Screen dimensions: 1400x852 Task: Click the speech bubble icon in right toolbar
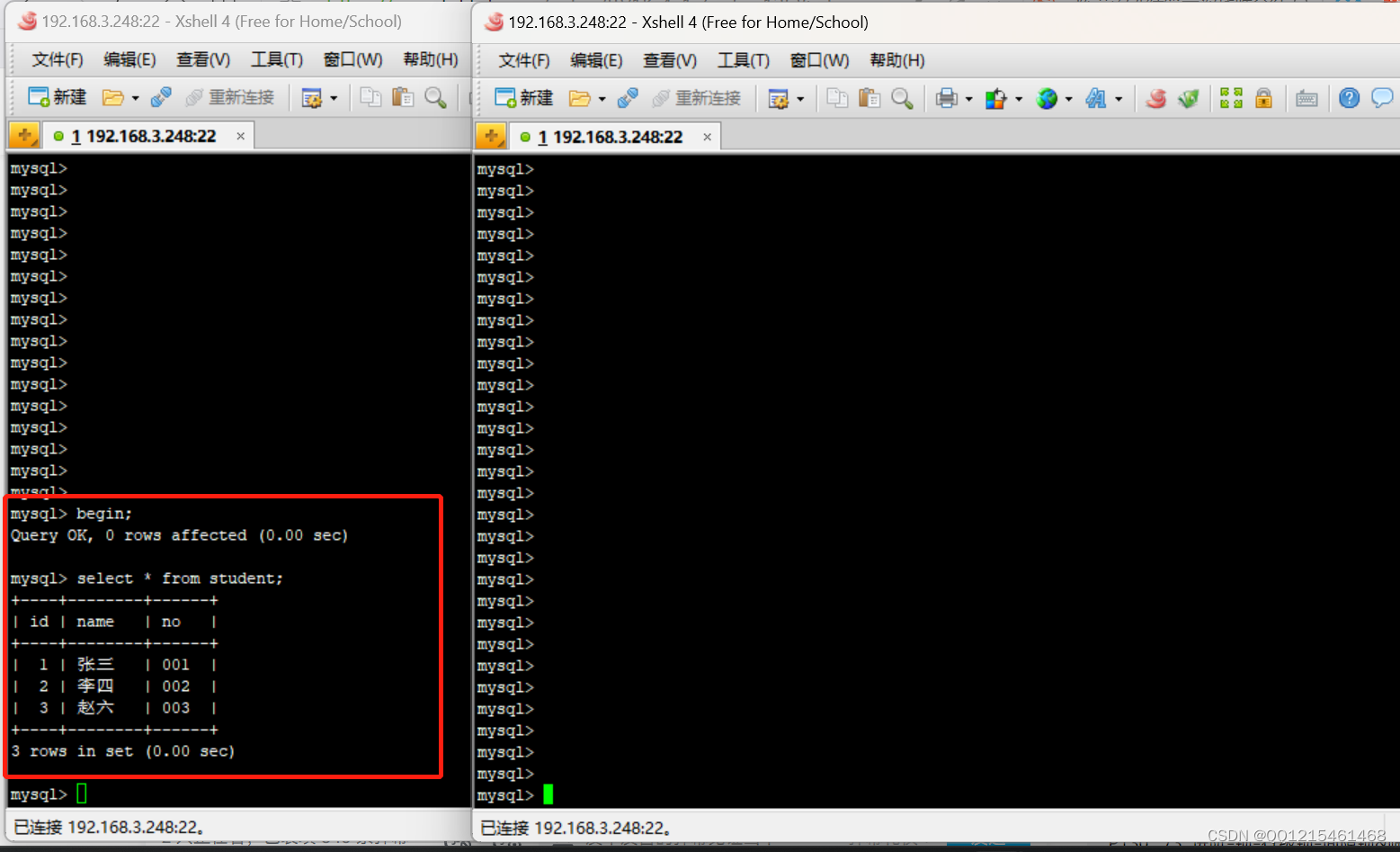(1382, 98)
